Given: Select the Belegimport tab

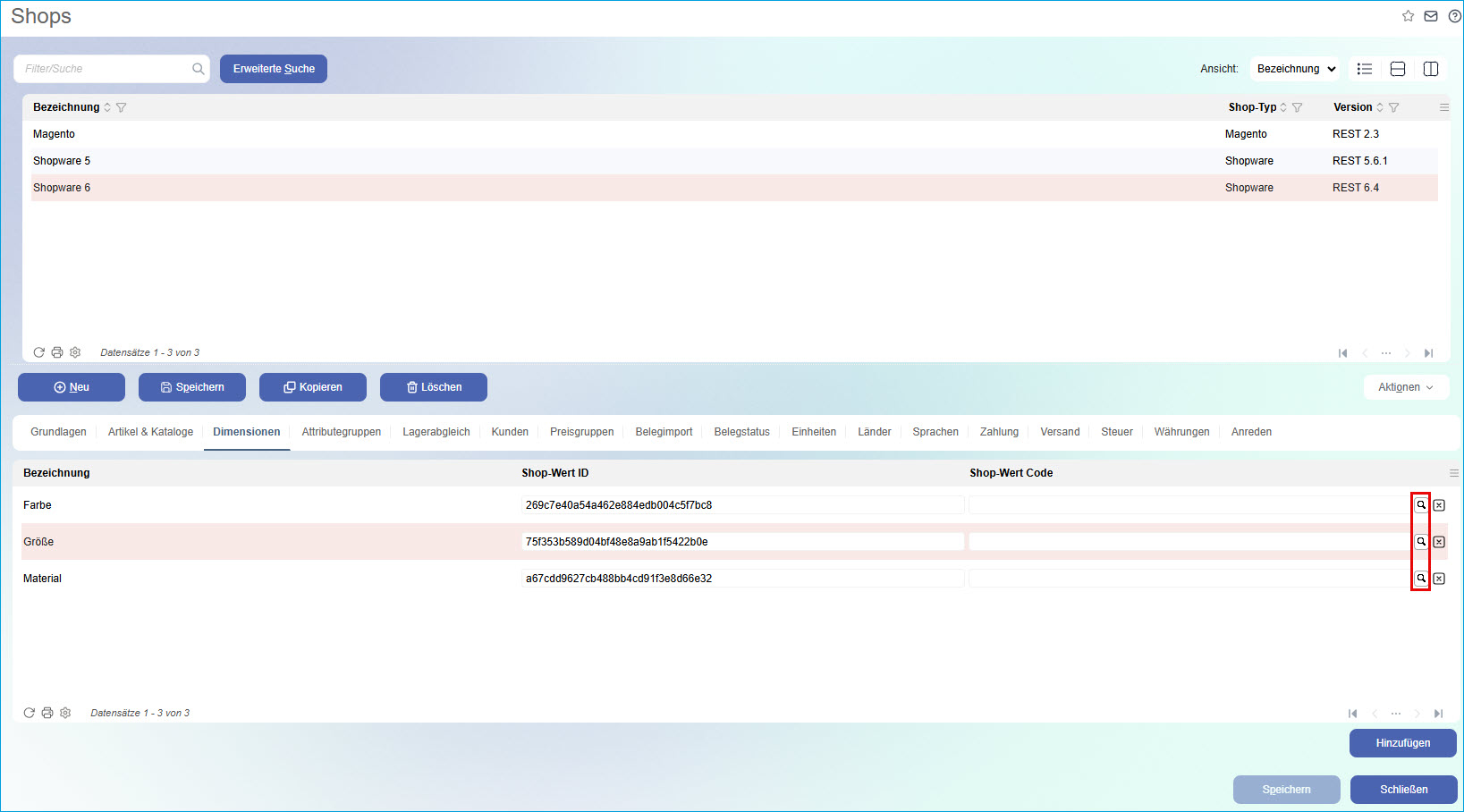Looking at the screenshot, I should click(664, 432).
